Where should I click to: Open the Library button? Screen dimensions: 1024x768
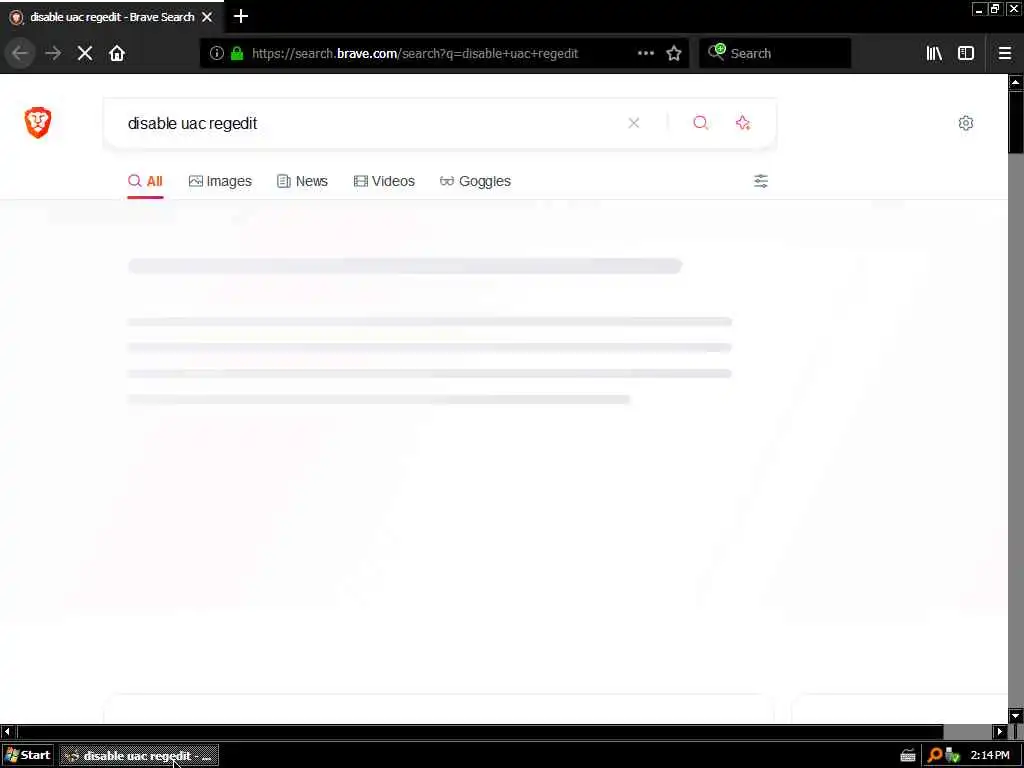(x=934, y=53)
